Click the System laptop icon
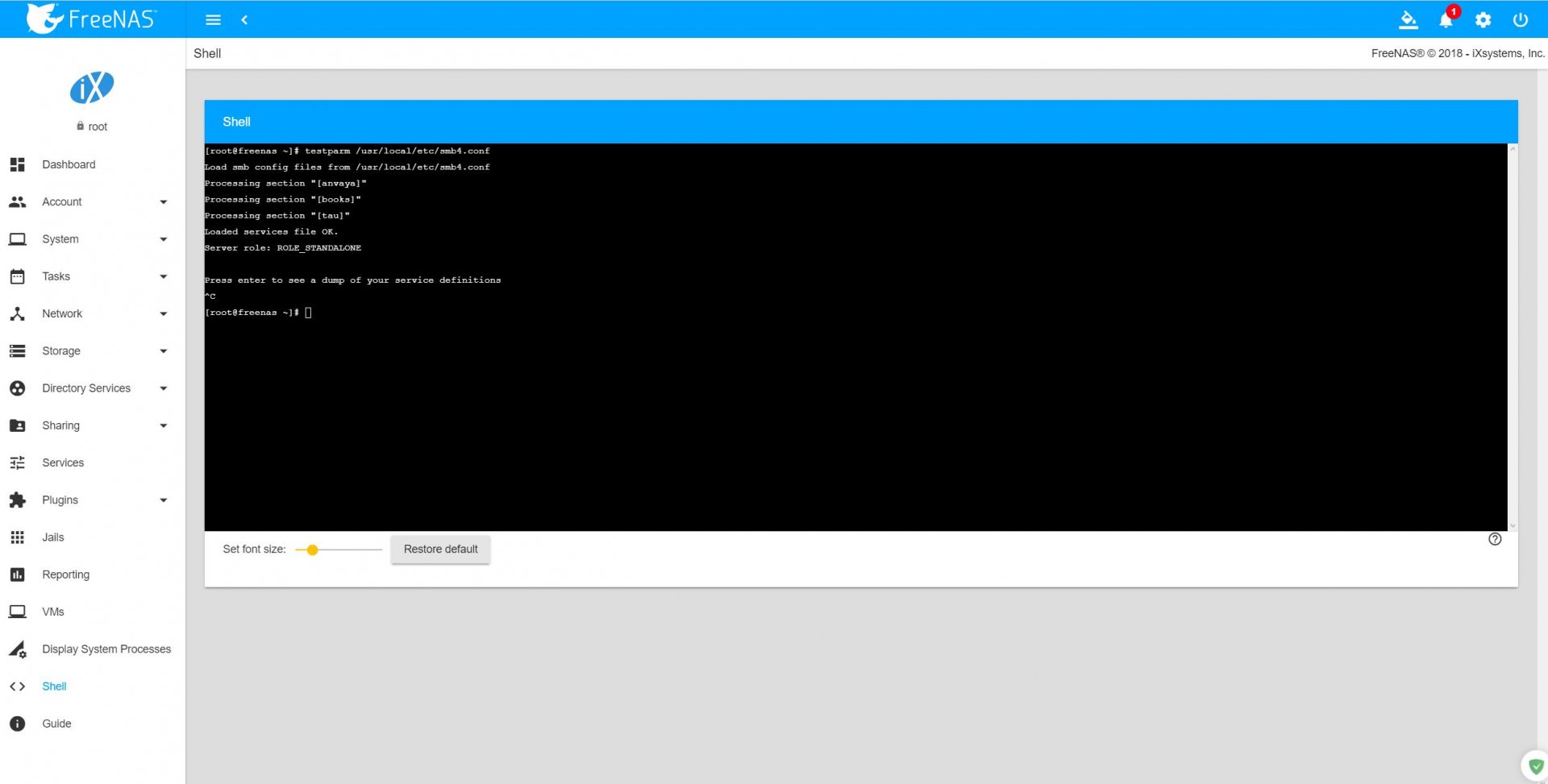This screenshot has height=784, width=1548. pos(17,239)
